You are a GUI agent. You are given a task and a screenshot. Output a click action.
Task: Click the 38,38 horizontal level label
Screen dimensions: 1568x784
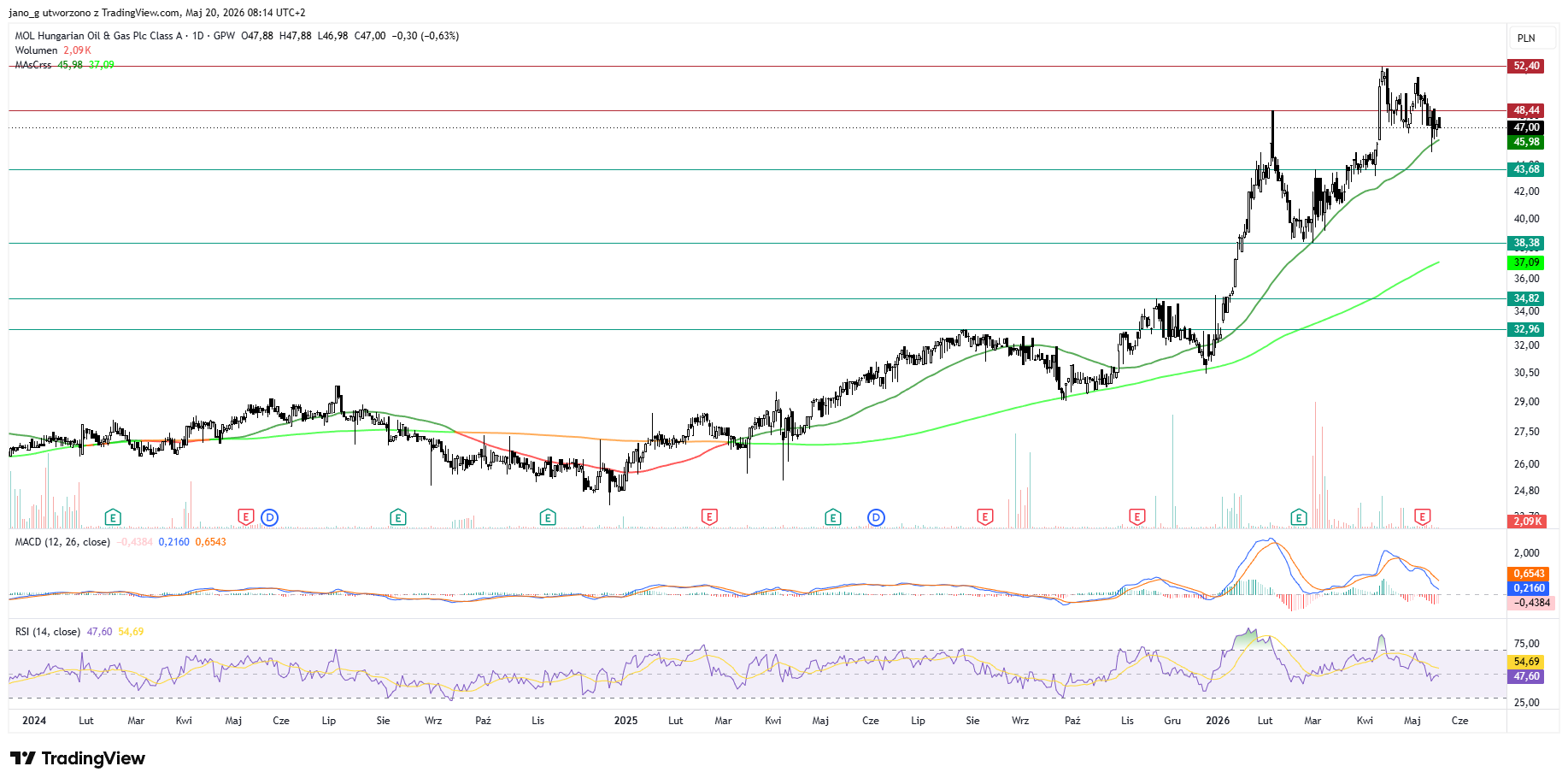1526,243
